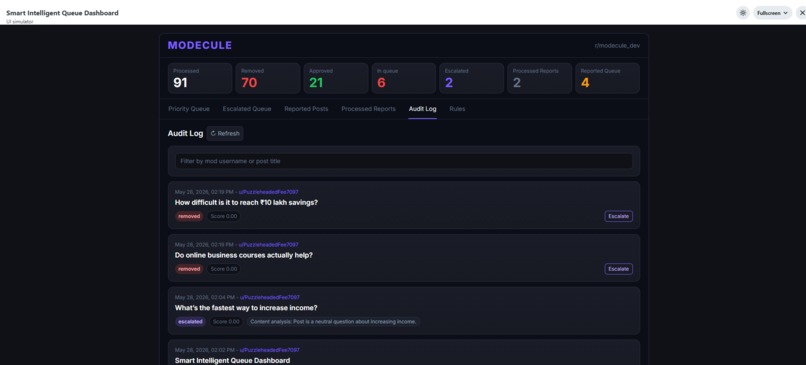Click the MODECULE logo

(x=199, y=45)
